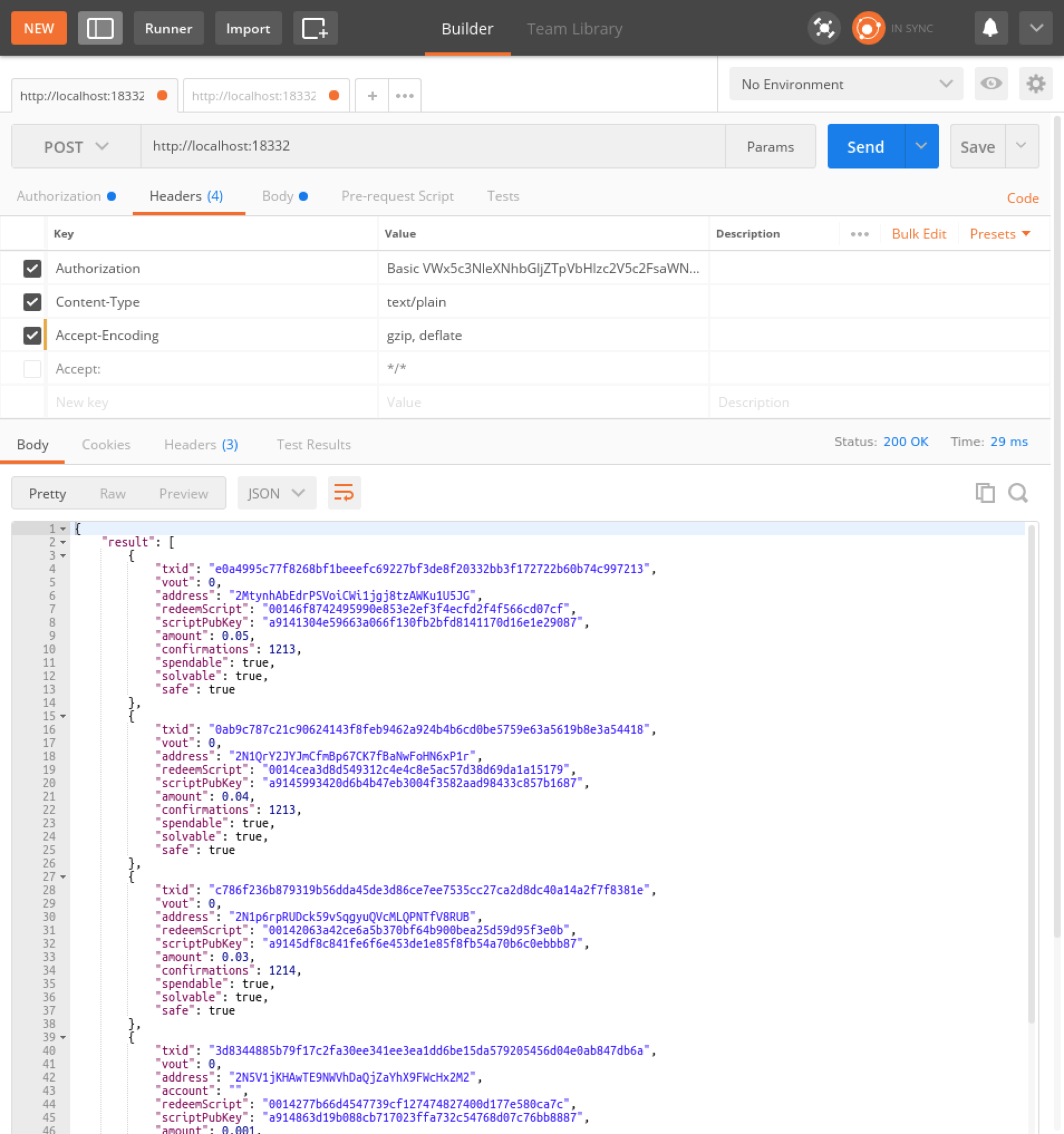This screenshot has height=1134, width=1064.
Task: Collapse object fold arrow at line 27
Action: point(63,877)
